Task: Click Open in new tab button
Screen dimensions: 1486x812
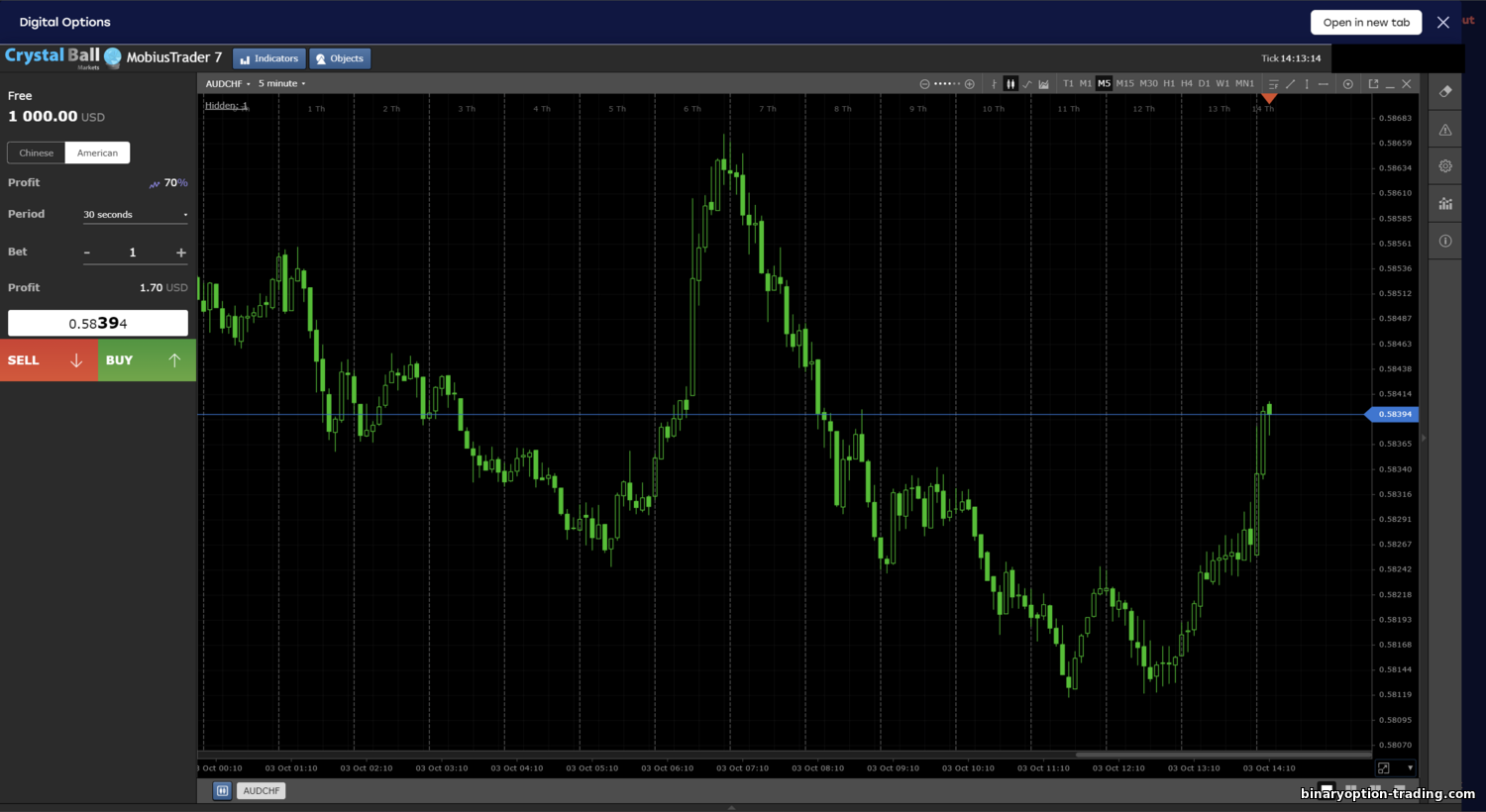Action: [1366, 22]
